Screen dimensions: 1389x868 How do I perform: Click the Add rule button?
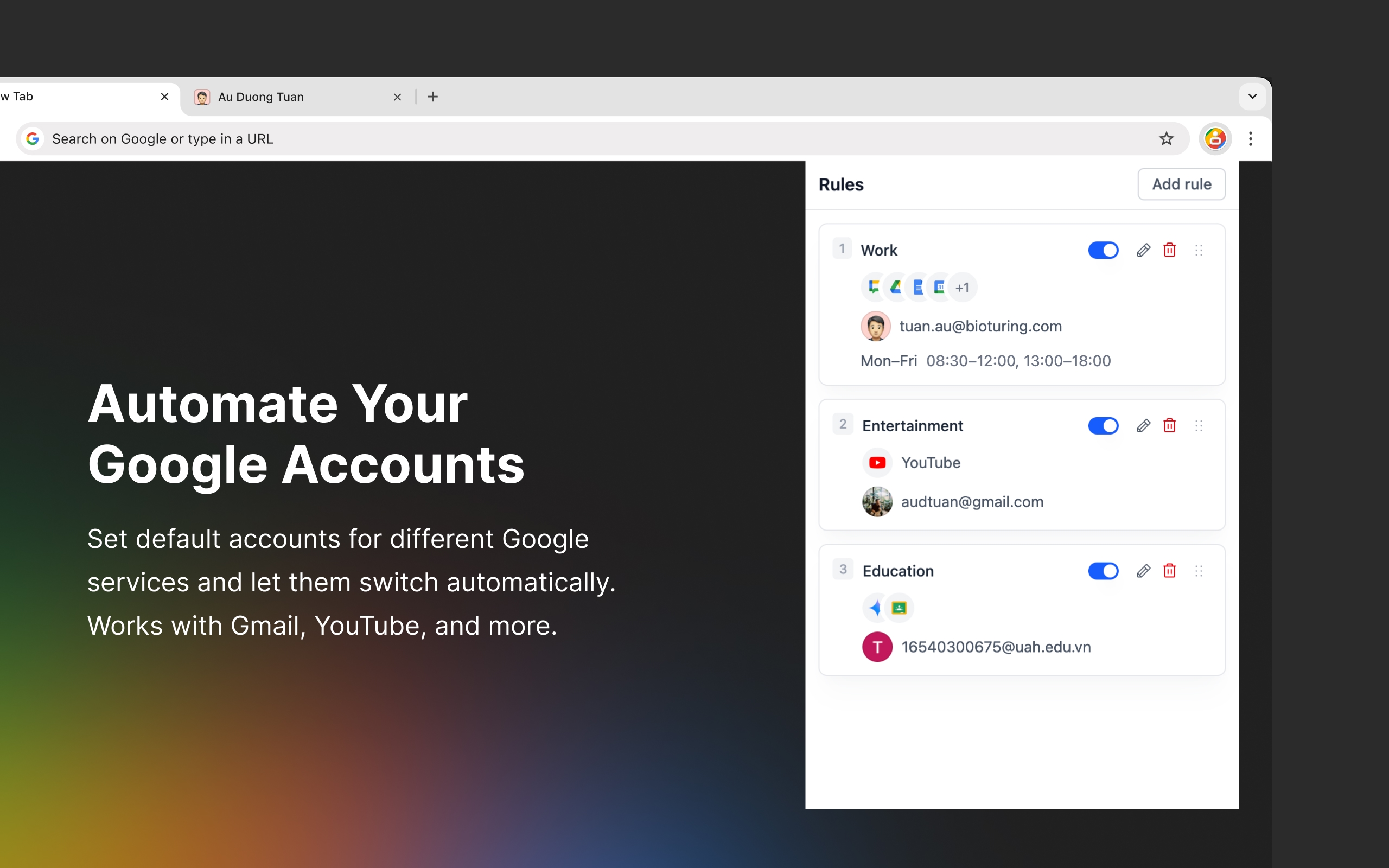point(1181,184)
